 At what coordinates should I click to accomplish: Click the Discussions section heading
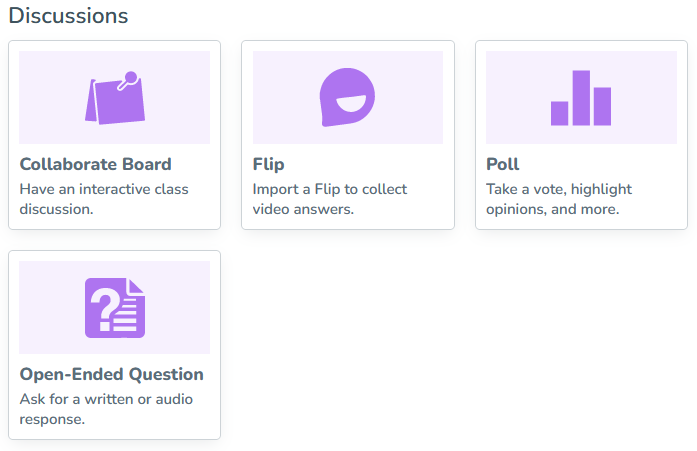click(x=68, y=16)
